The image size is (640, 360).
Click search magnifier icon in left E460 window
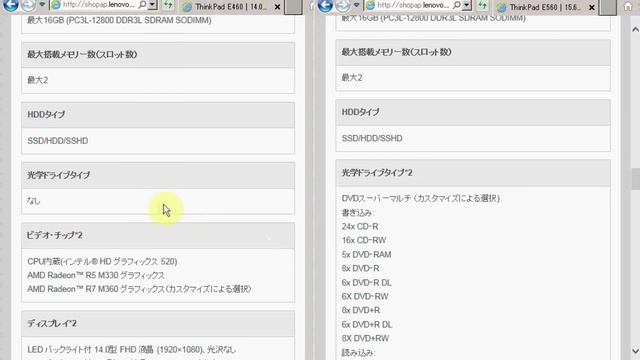click(x=142, y=5)
